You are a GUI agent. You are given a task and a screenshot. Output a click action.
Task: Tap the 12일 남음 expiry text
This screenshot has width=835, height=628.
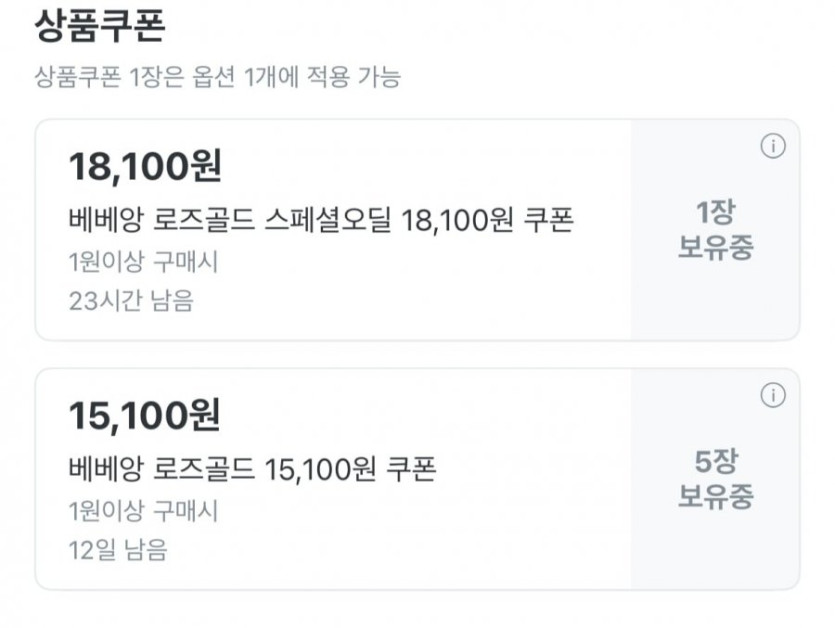pyautogui.click(x=118, y=549)
